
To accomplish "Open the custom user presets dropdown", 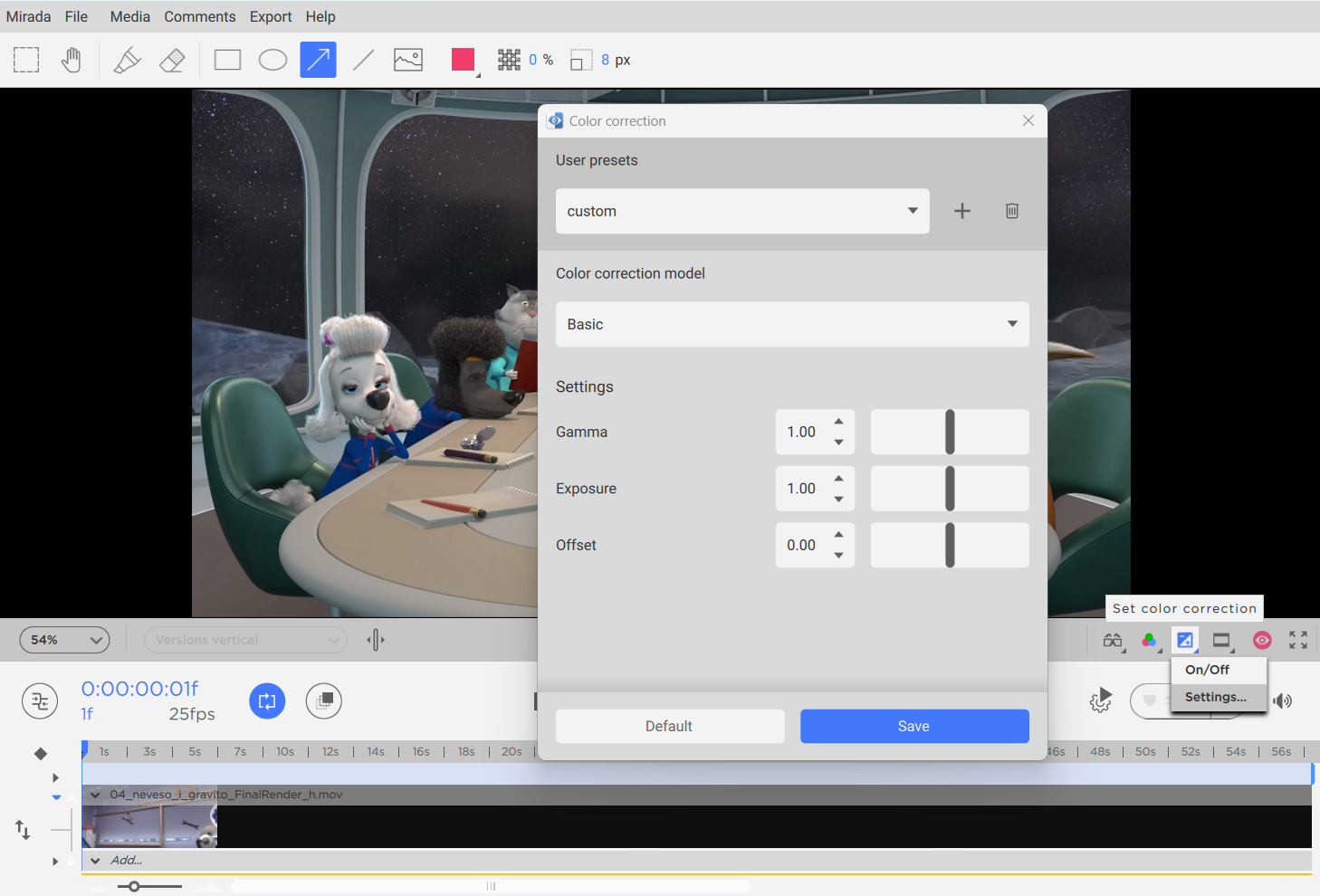I will [742, 211].
